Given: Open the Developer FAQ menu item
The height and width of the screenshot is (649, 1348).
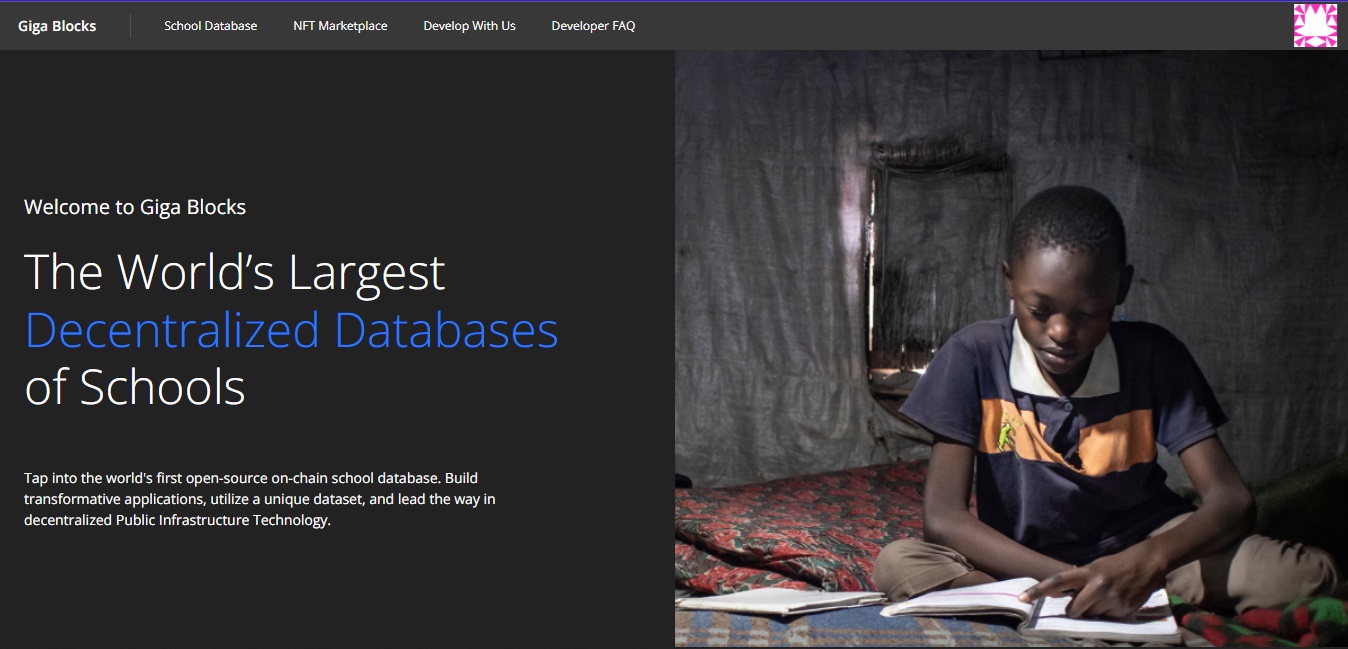Looking at the screenshot, I should [x=593, y=26].
